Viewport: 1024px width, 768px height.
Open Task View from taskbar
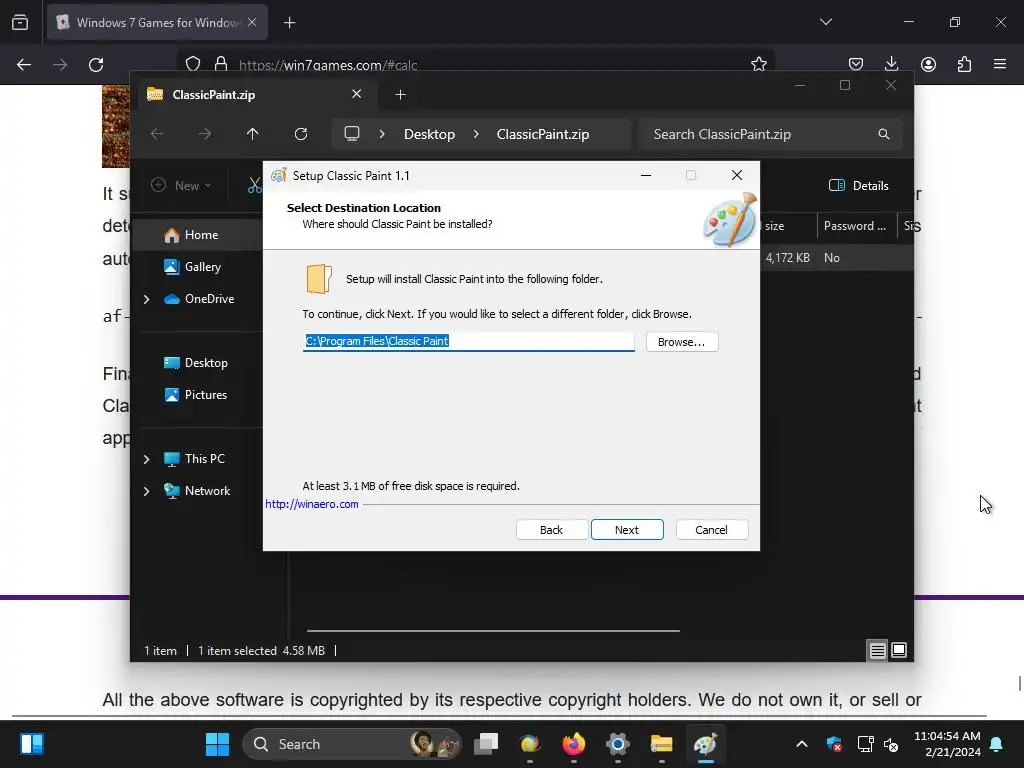pos(486,744)
